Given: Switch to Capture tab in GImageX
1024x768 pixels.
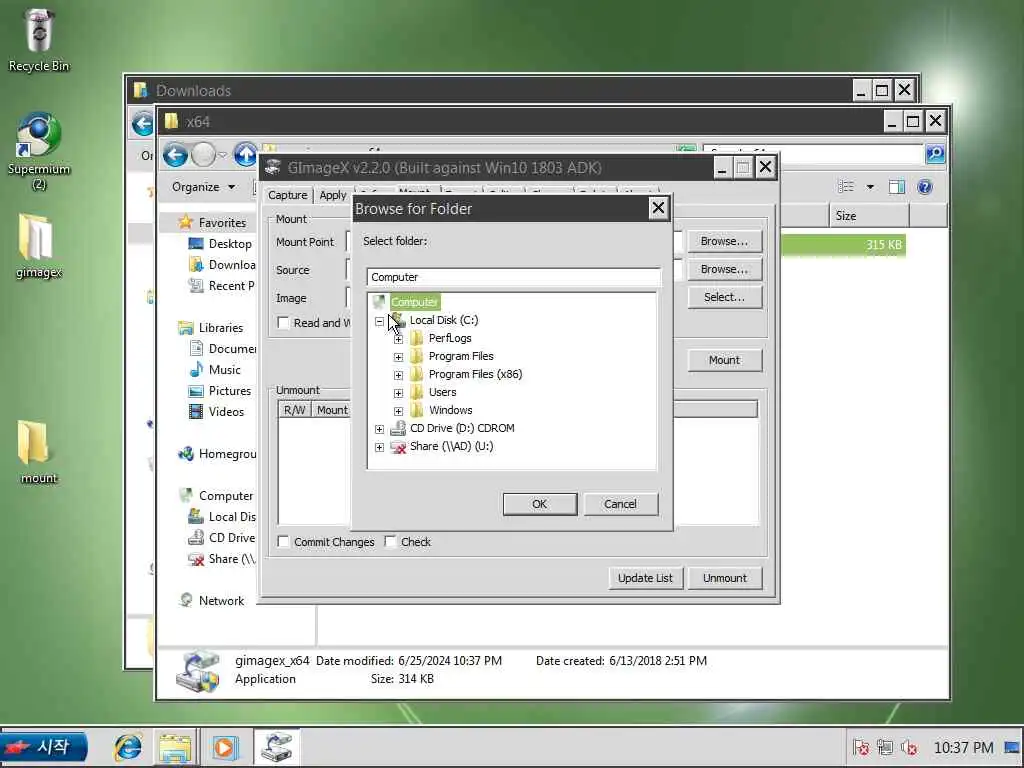Looking at the screenshot, I should (x=287, y=195).
